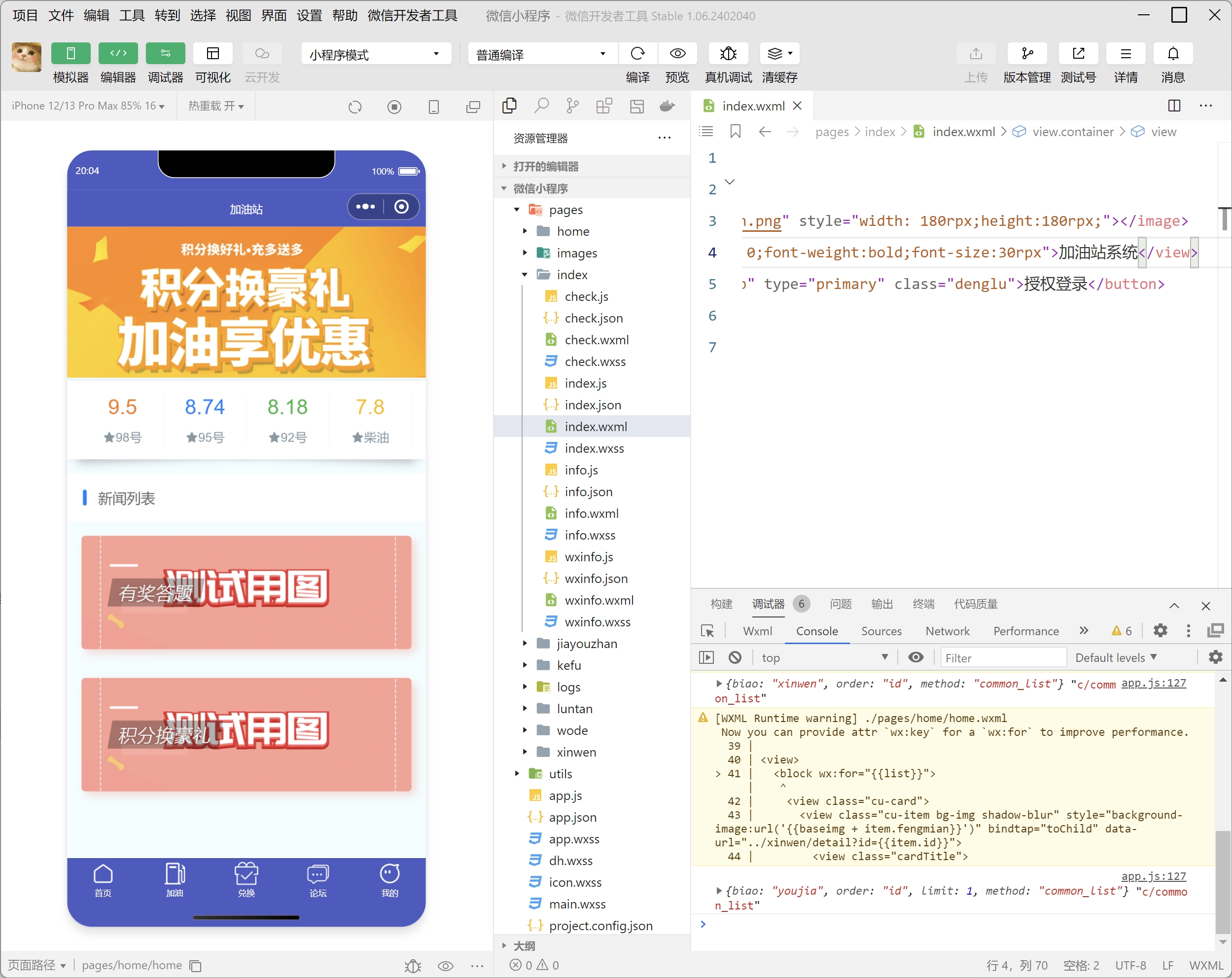The image size is (1232, 978).
Task: Toggle the debugger panel button
Action: (x=165, y=54)
